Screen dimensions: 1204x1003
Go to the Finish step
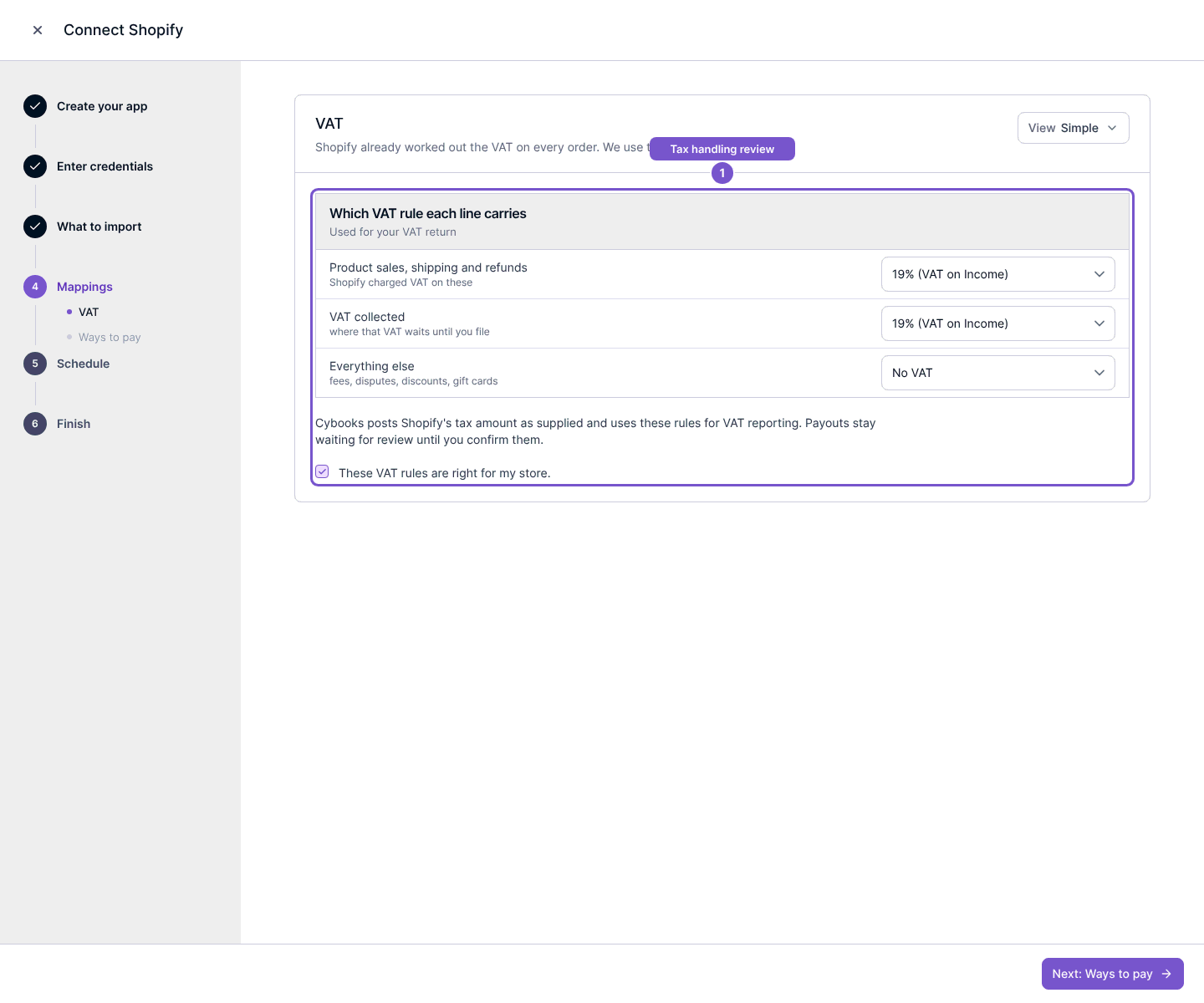pyautogui.click(x=74, y=424)
